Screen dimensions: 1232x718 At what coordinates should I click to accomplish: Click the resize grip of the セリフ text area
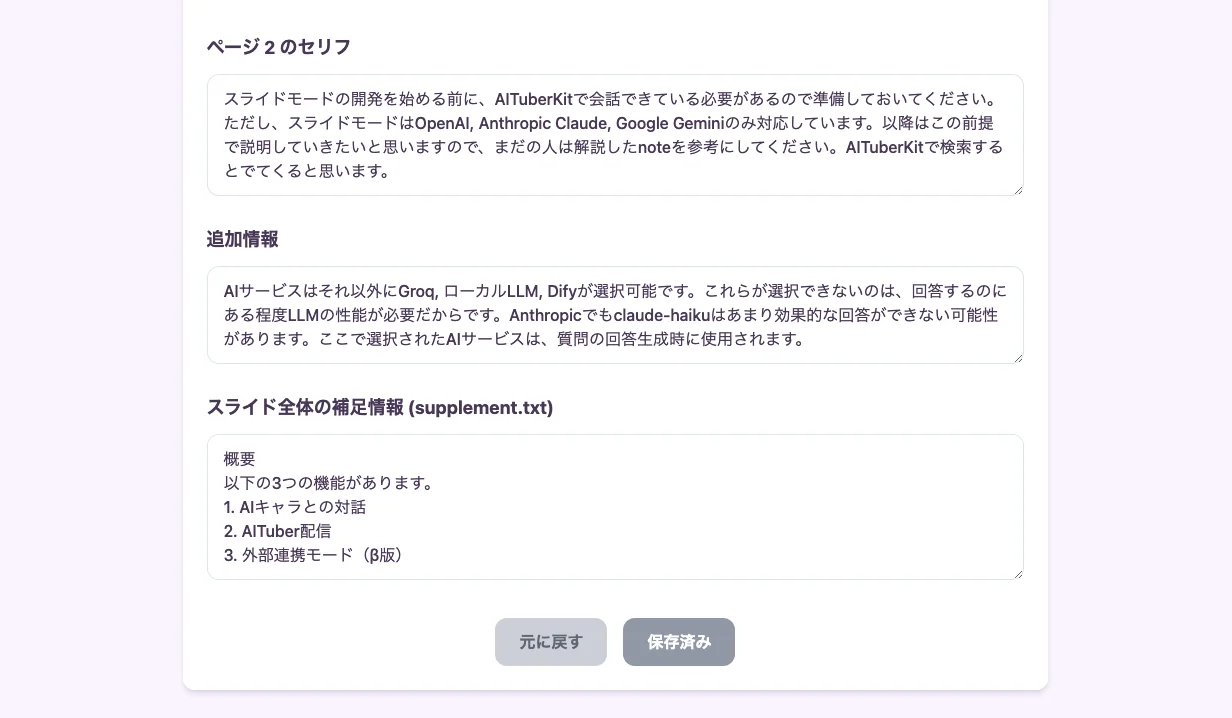(x=1018, y=191)
